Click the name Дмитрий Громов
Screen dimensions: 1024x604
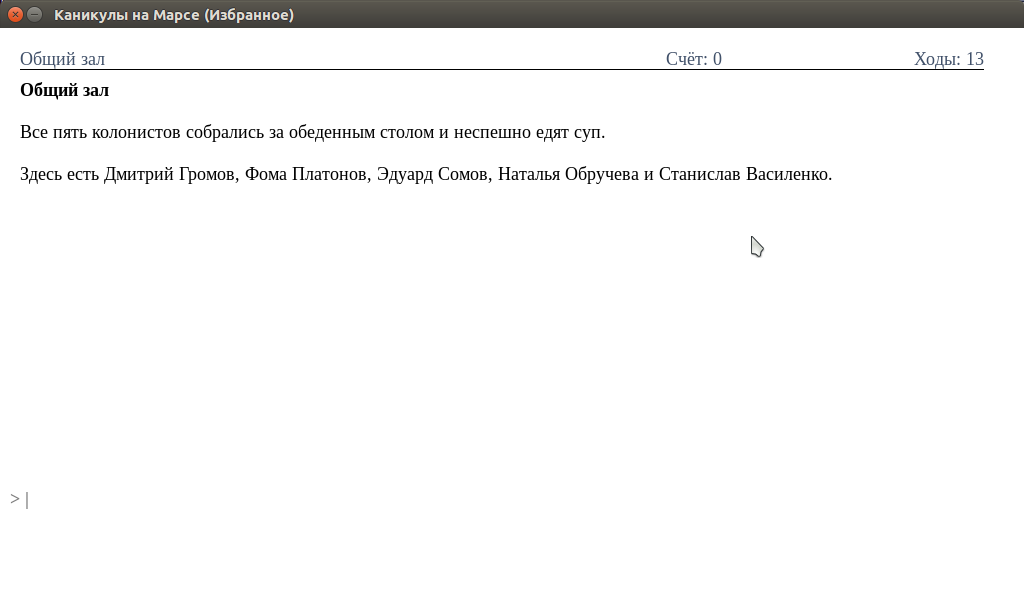click(x=170, y=175)
